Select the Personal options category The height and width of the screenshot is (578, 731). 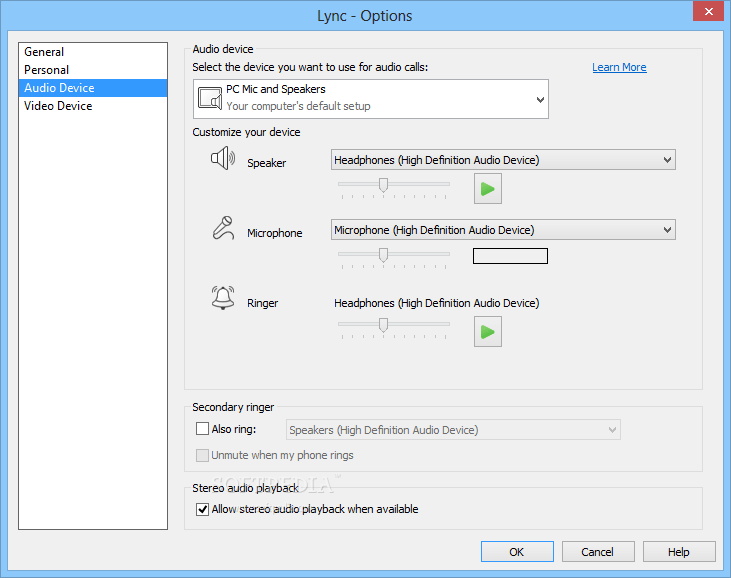coord(93,70)
